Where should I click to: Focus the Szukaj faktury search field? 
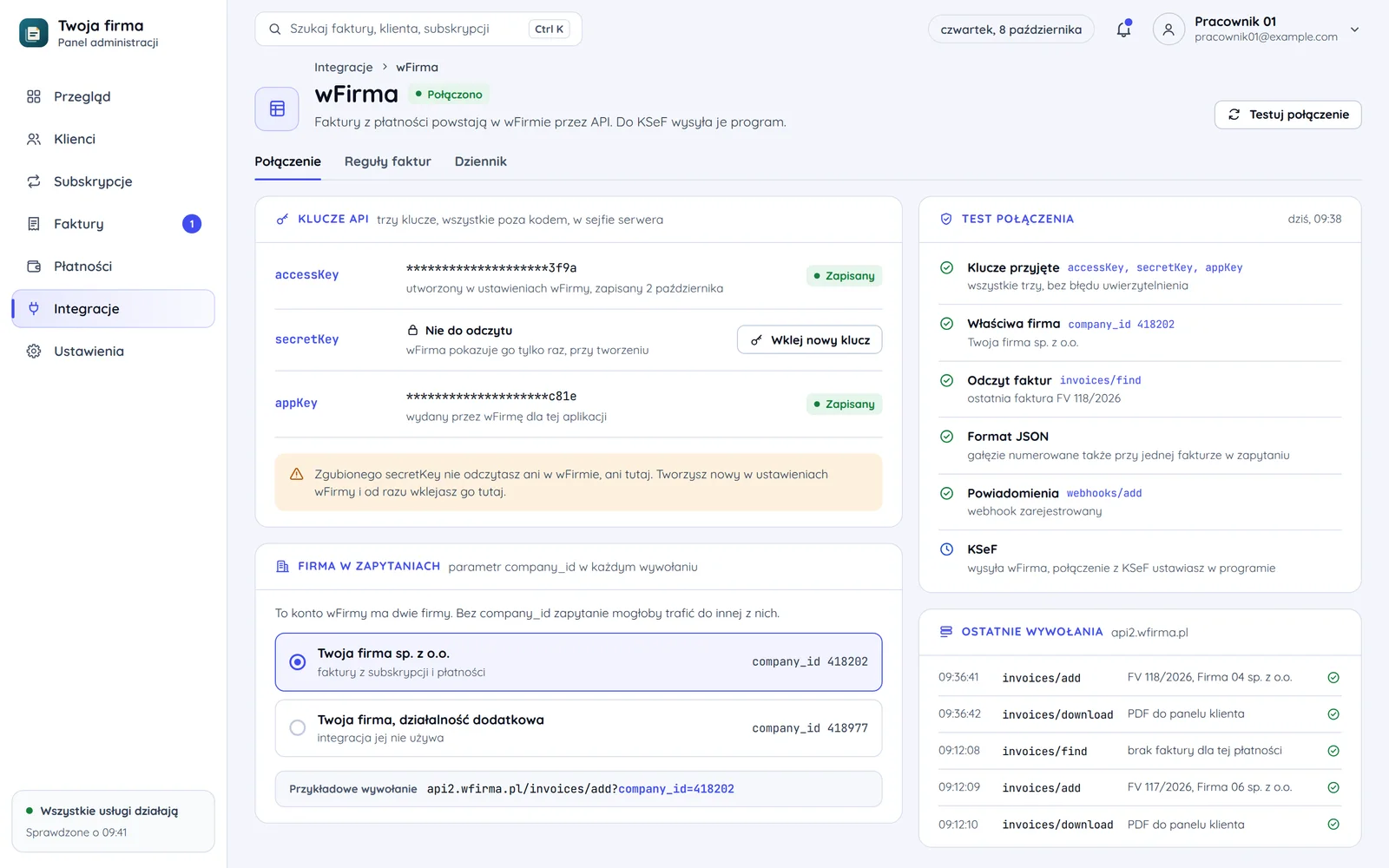click(418, 29)
